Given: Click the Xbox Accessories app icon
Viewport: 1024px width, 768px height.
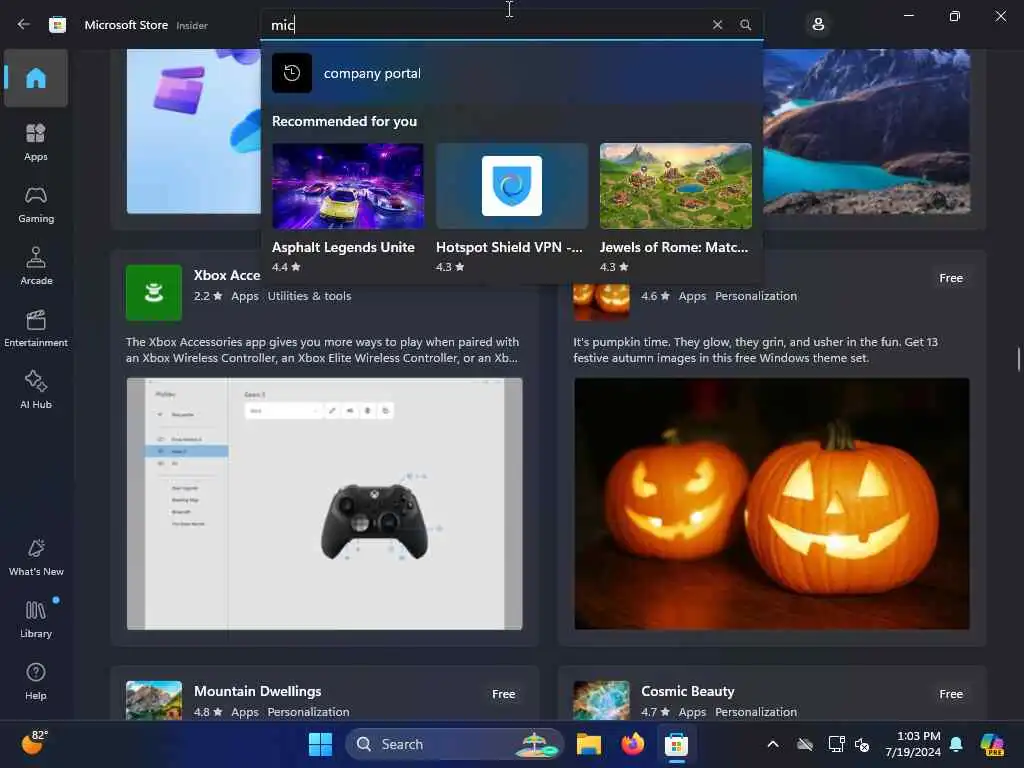Looking at the screenshot, I should click(153, 293).
